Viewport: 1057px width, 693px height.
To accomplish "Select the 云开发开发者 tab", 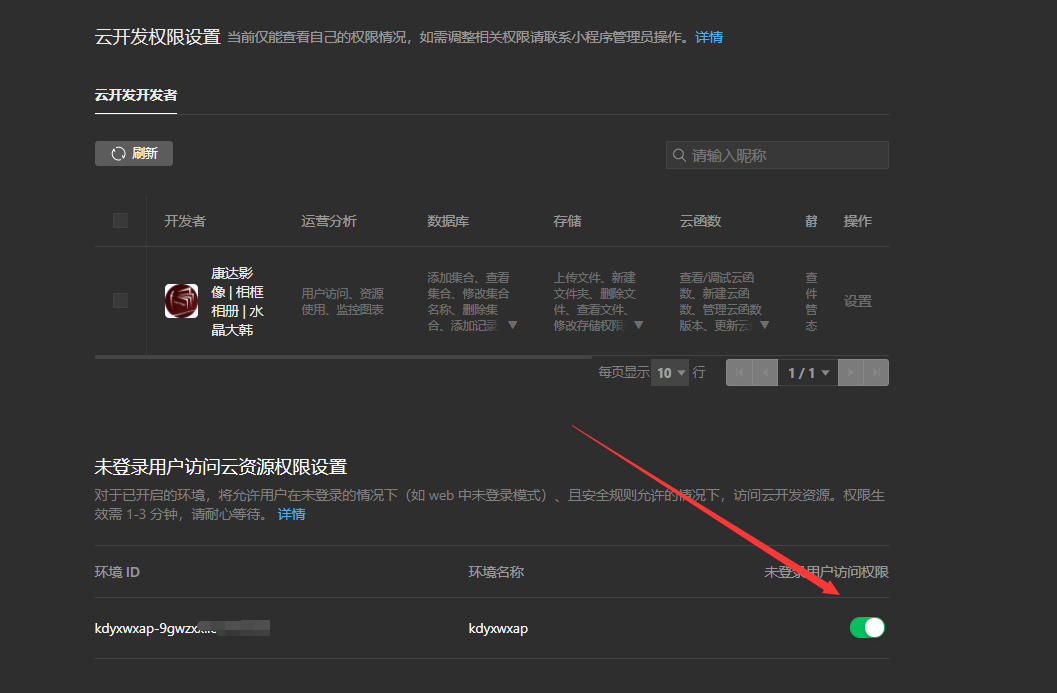I will [135, 95].
